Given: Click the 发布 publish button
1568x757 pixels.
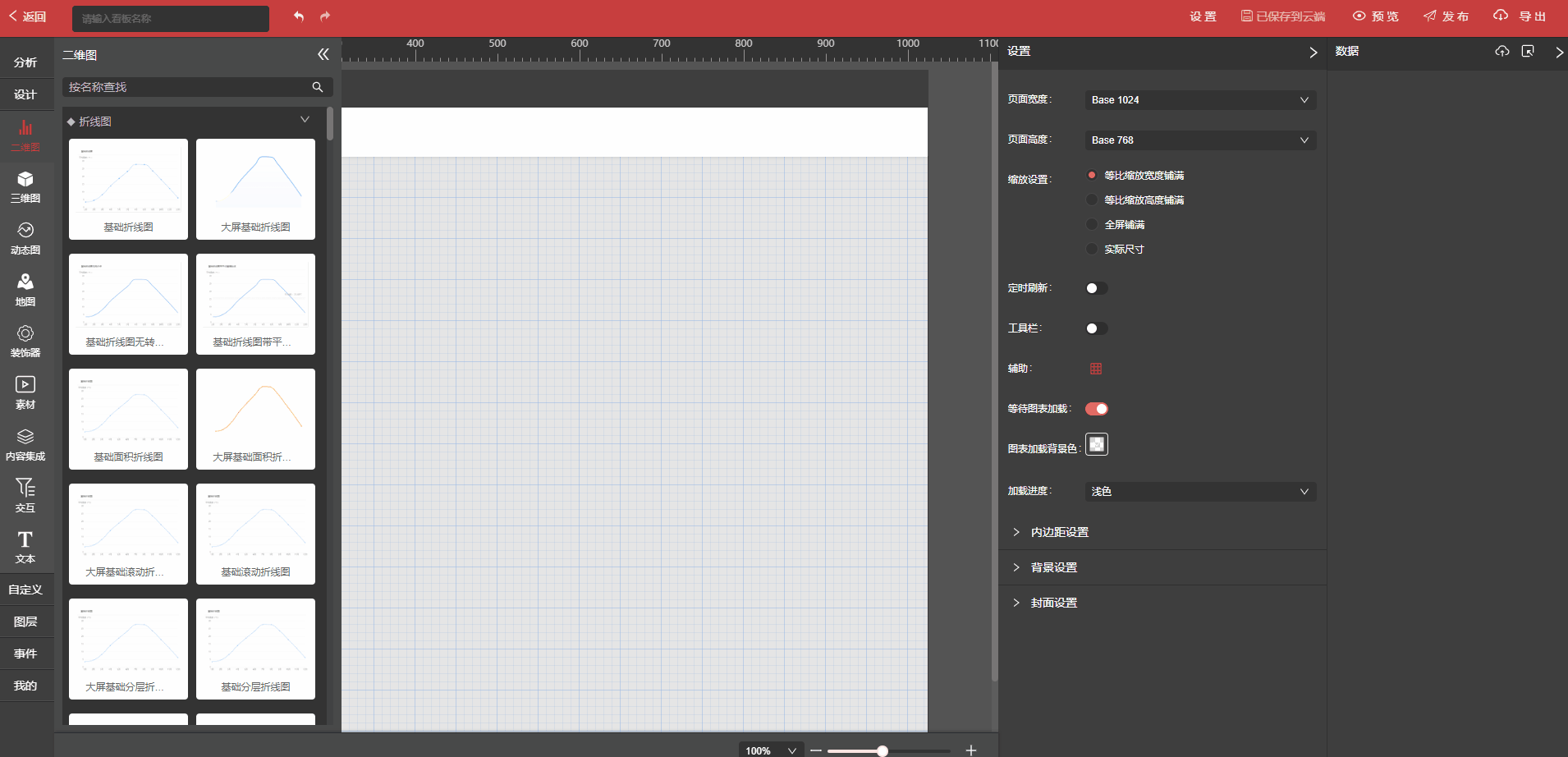Looking at the screenshot, I should pyautogui.click(x=1446, y=16).
